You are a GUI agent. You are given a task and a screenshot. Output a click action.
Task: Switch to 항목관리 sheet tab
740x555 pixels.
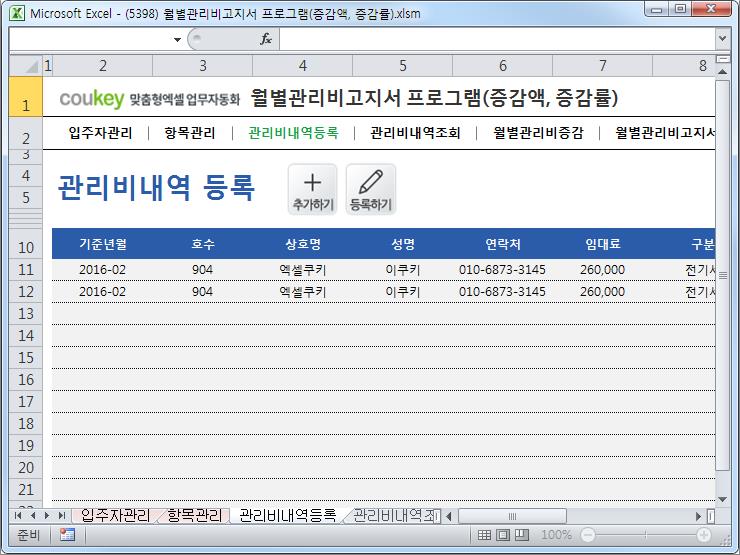tap(194, 515)
